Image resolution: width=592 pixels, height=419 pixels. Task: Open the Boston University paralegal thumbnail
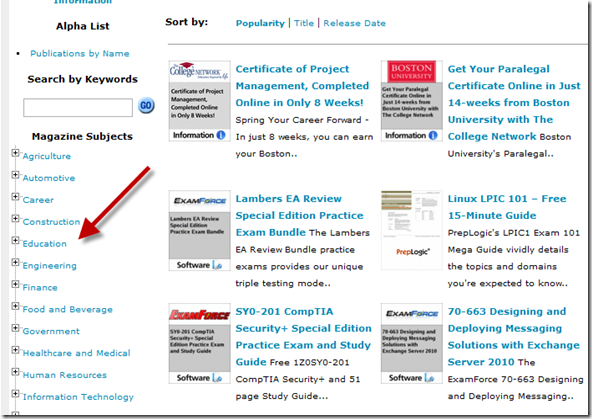tap(412, 100)
